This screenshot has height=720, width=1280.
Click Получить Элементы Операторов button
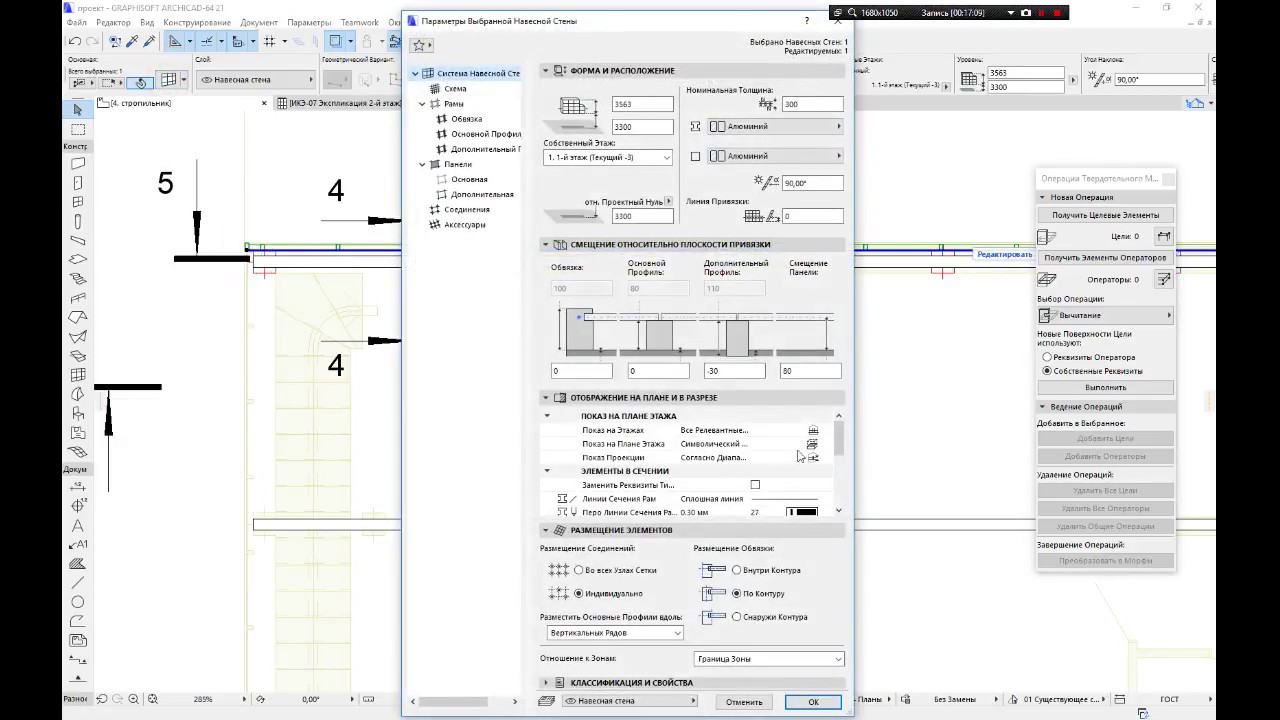pos(1105,258)
